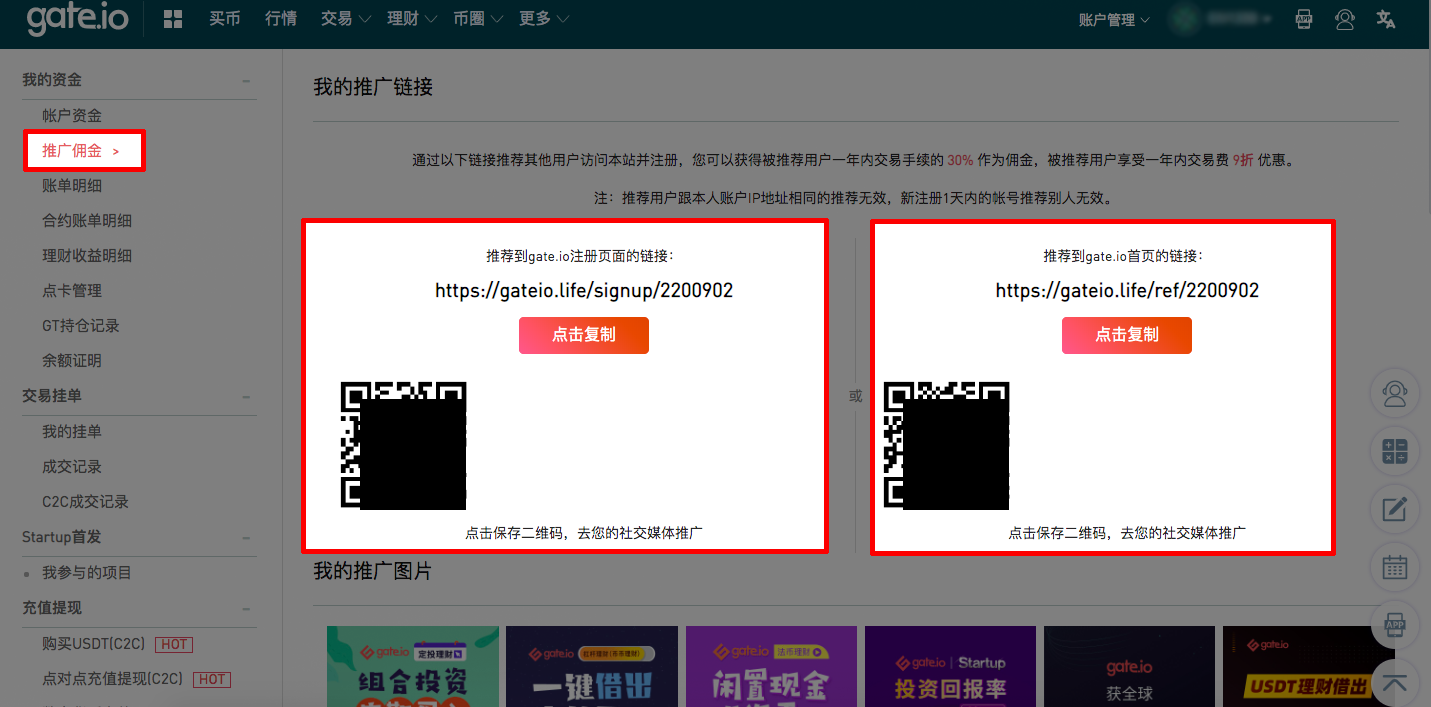The height and width of the screenshot is (707, 1431).
Task: Collapse the 我的资金 sidebar section
Action: (x=246, y=81)
